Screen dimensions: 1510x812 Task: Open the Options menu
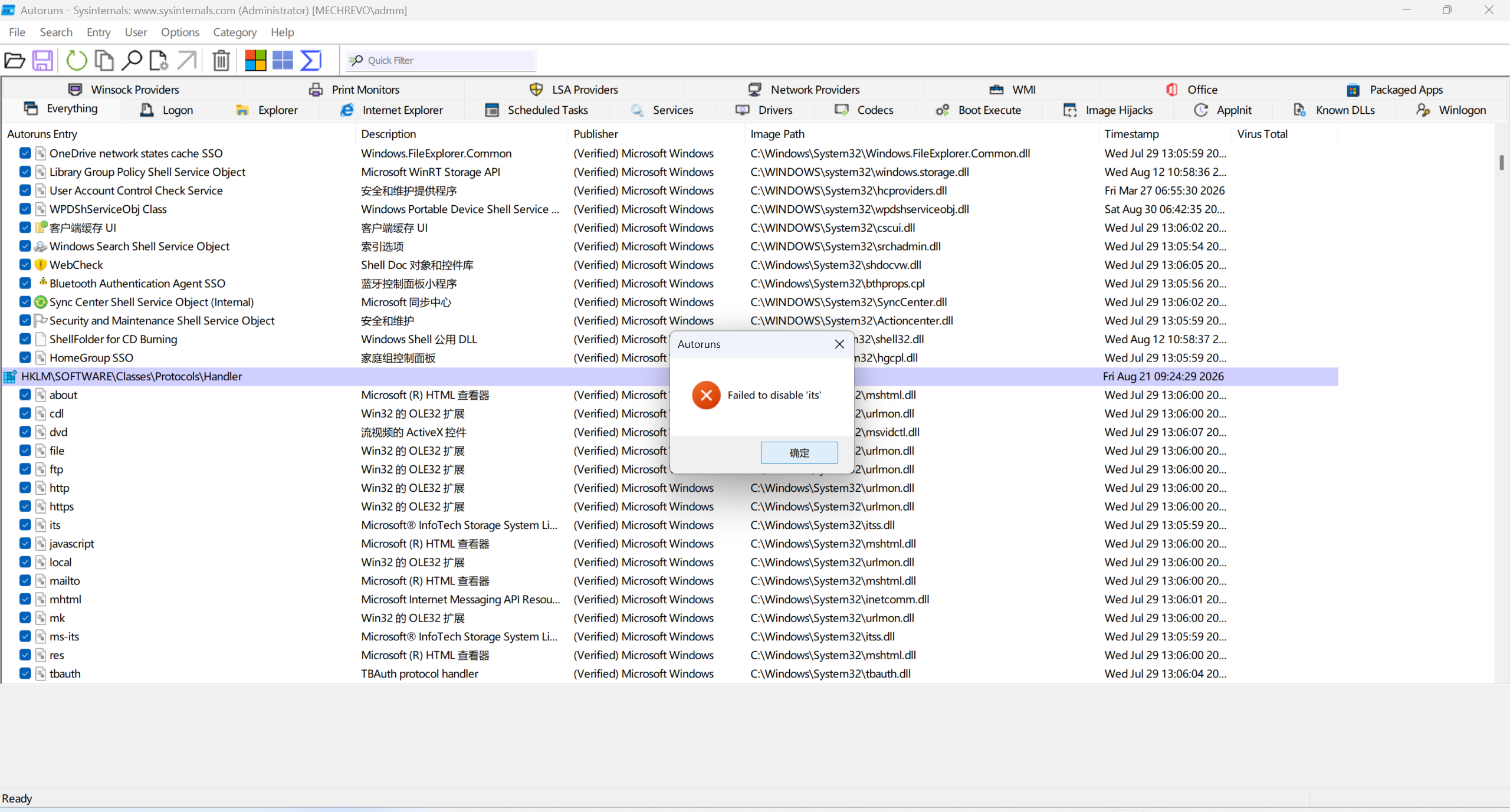click(x=180, y=32)
